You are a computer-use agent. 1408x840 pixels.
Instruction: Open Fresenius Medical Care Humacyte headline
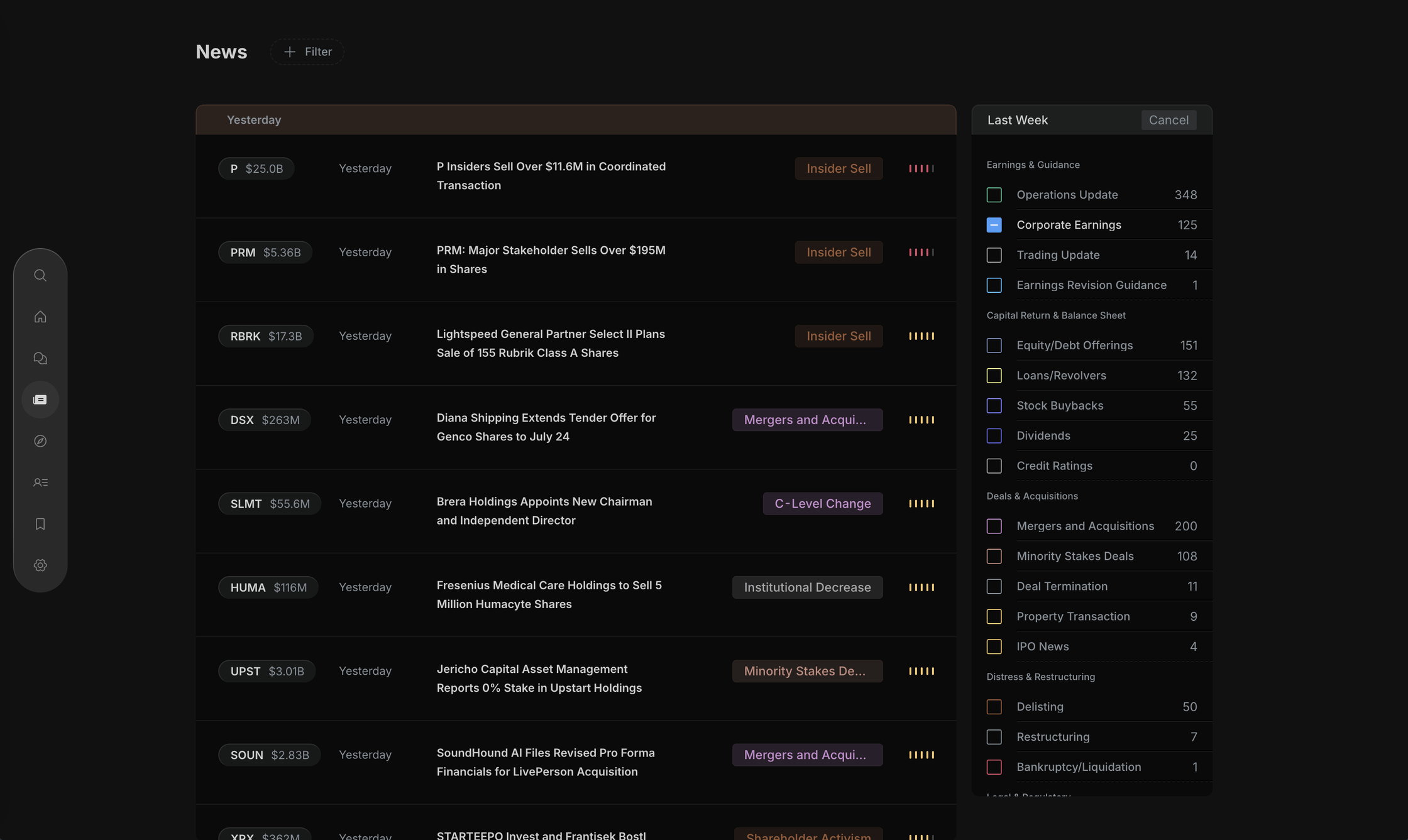click(x=549, y=595)
